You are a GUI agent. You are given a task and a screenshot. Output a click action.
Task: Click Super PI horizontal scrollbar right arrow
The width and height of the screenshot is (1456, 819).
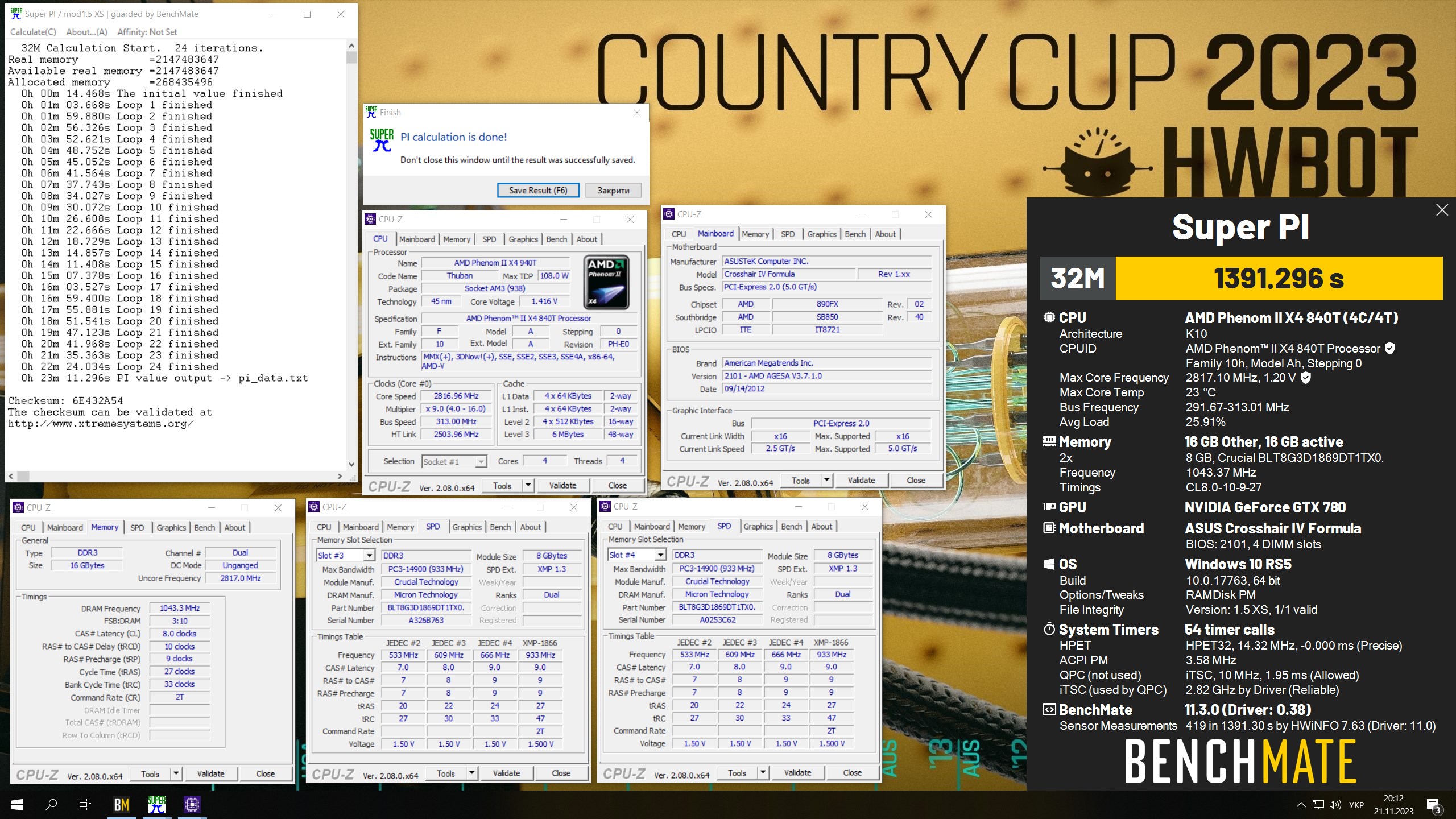(340, 476)
